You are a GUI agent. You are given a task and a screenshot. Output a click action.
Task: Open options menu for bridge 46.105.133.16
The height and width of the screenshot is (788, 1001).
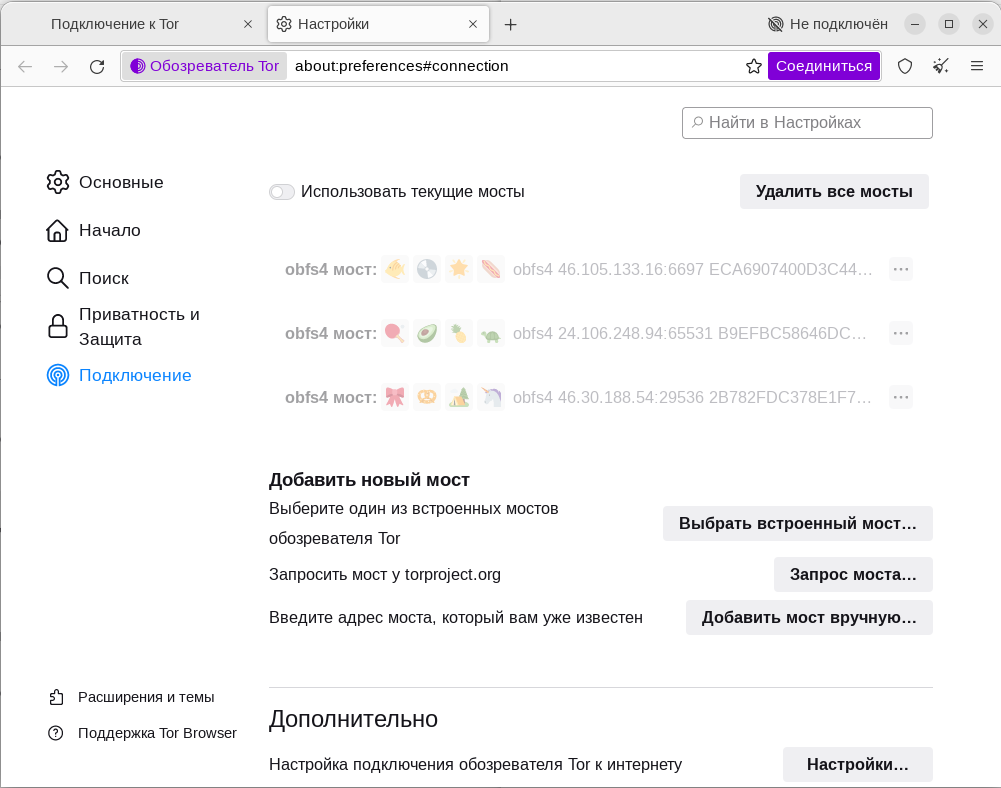901,269
